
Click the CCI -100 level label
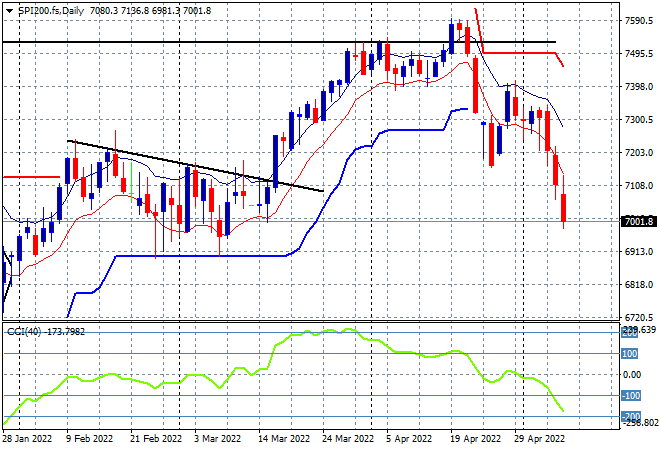pyautogui.click(x=631, y=396)
